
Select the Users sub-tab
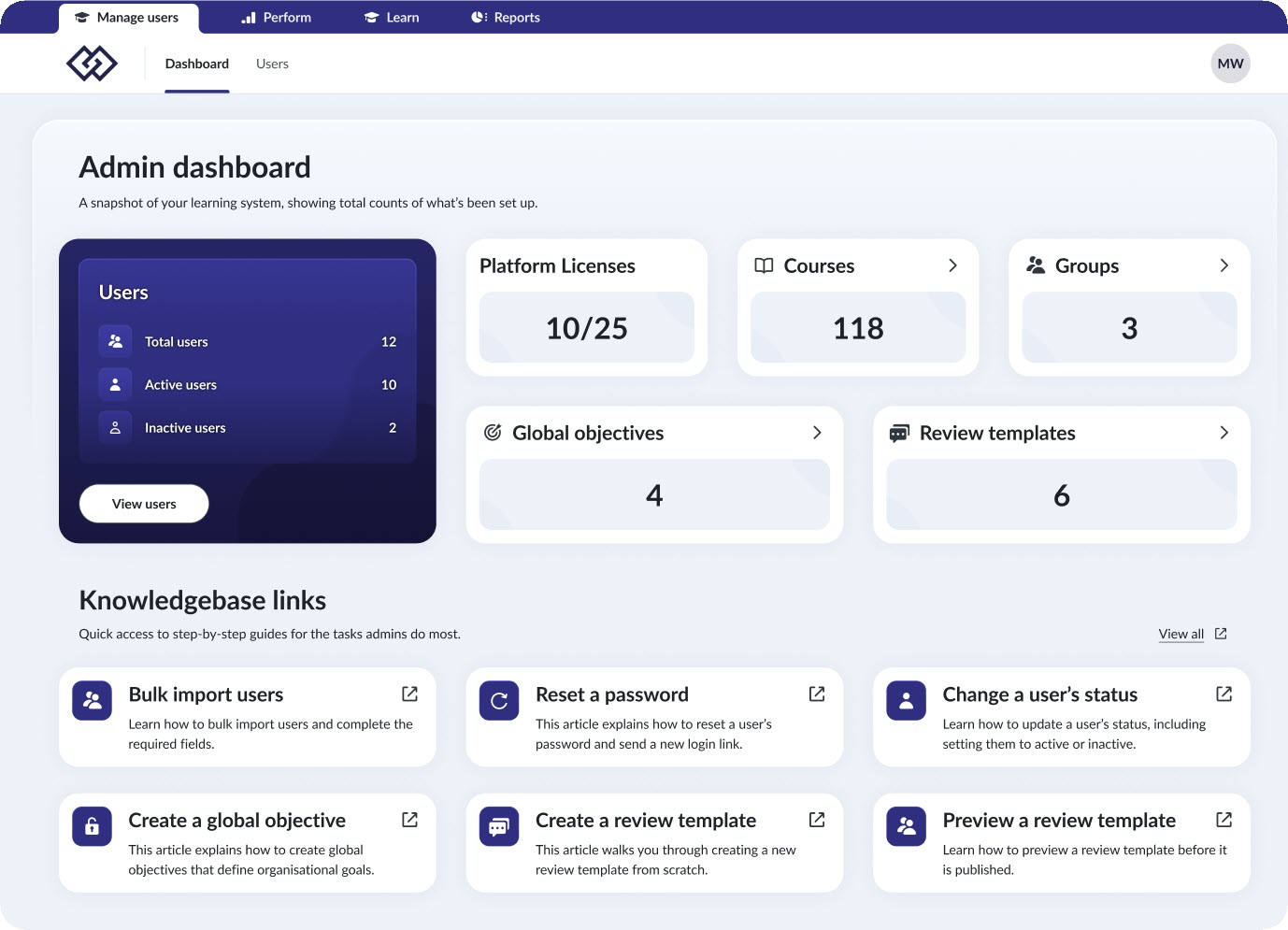[272, 64]
